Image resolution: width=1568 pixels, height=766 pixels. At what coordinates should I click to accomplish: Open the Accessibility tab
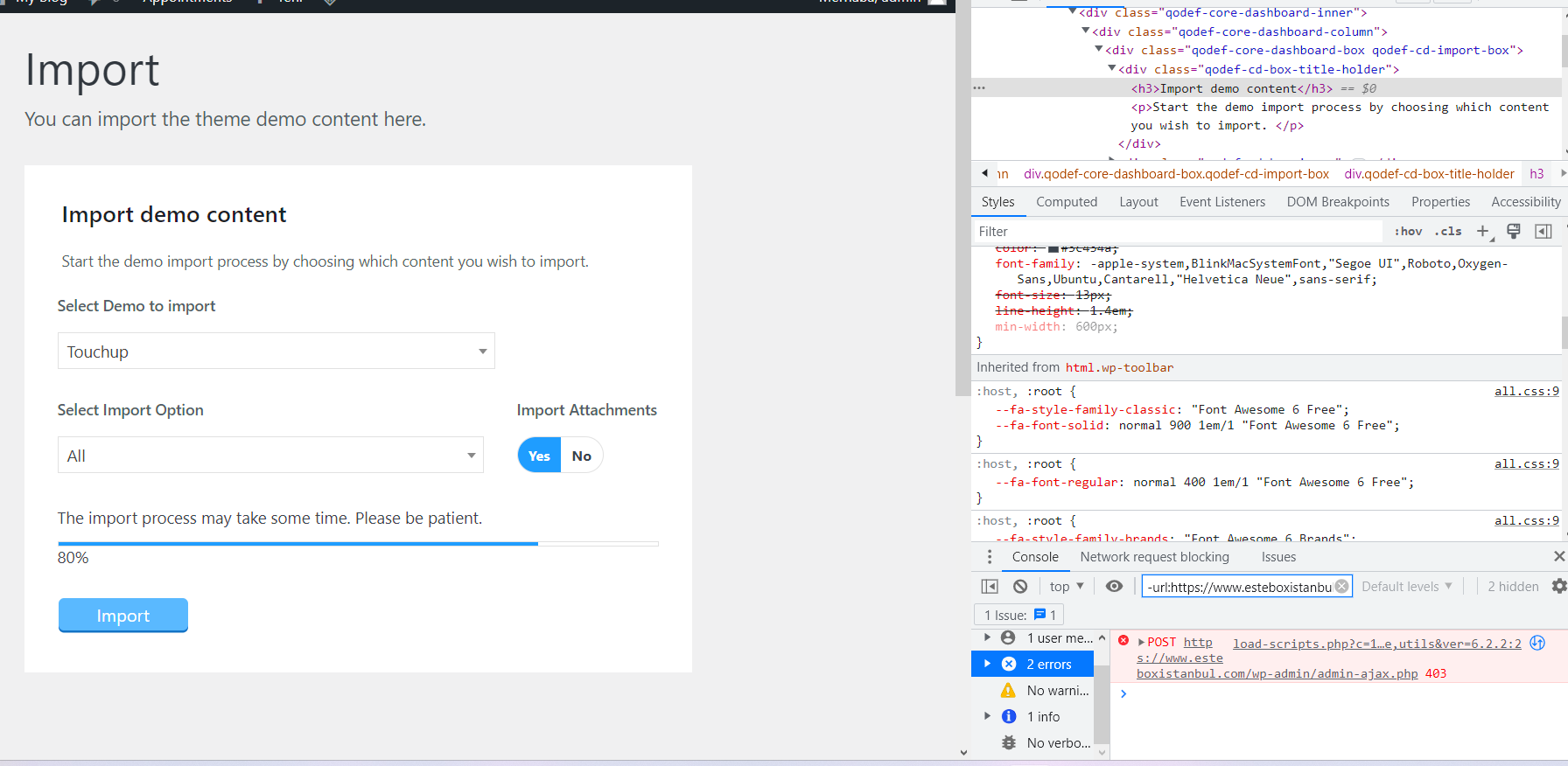(x=1526, y=202)
